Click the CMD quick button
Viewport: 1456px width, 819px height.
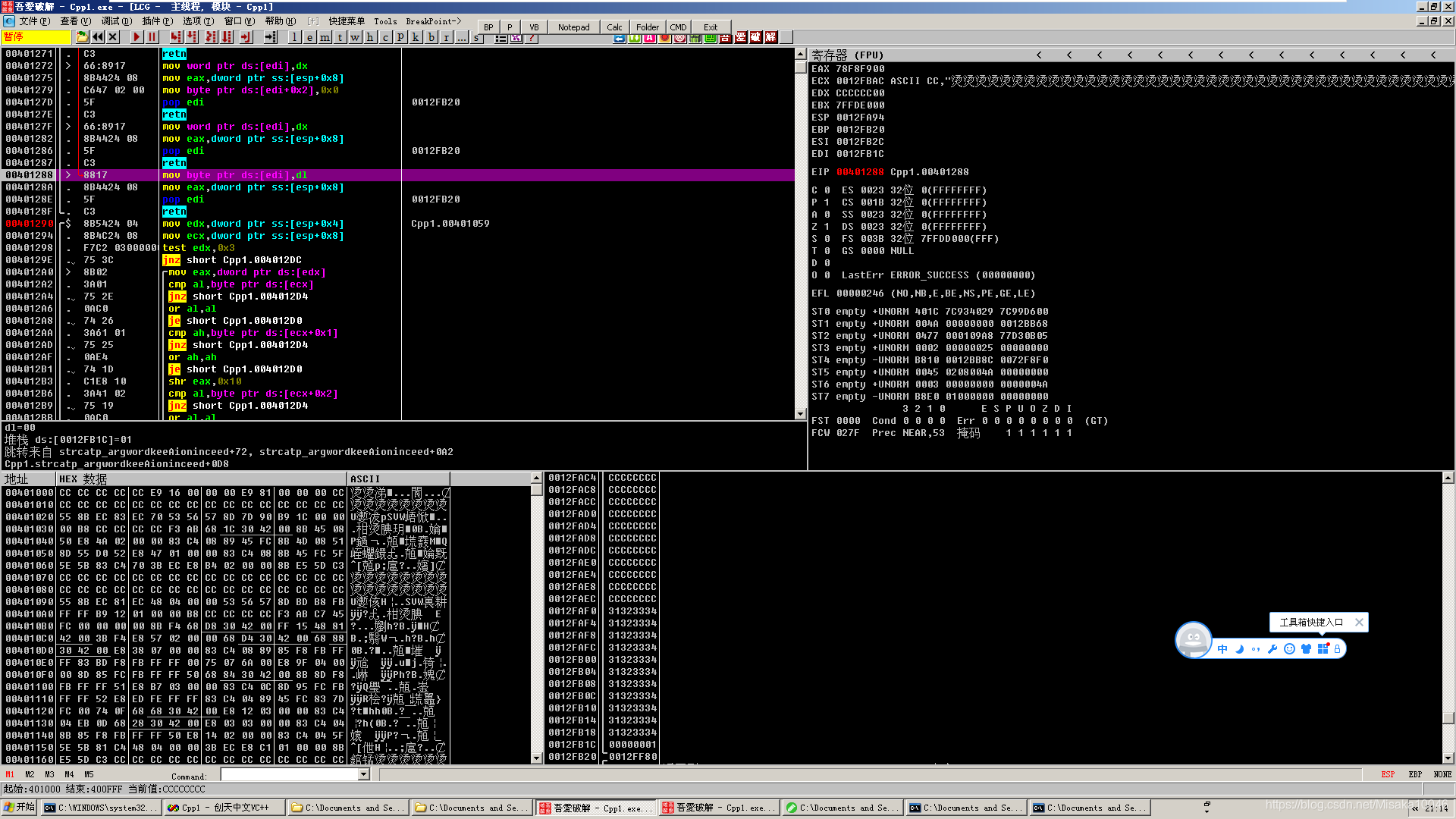coord(678,27)
